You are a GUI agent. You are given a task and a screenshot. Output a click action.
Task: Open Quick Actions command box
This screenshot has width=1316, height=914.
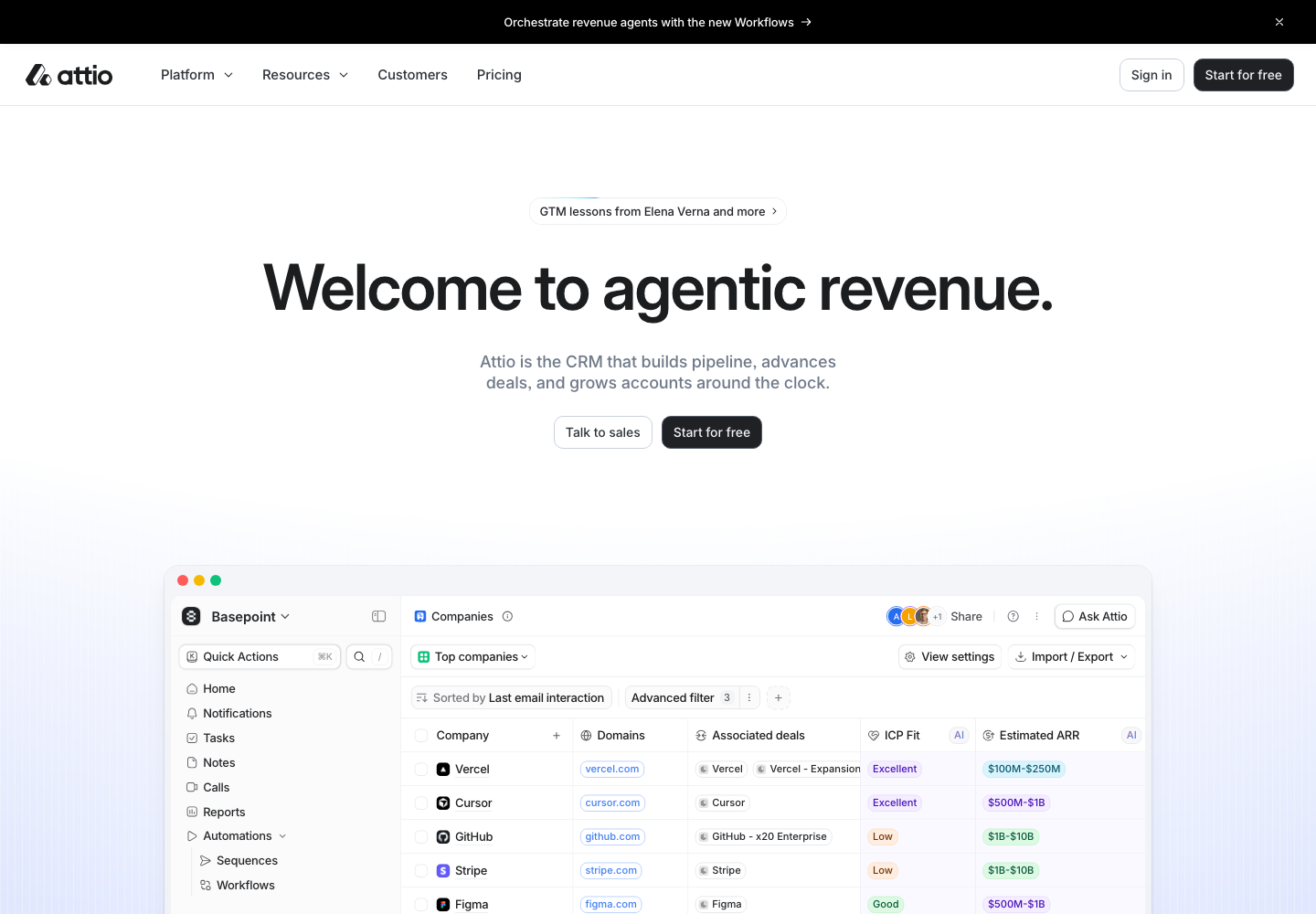click(x=260, y=656)
